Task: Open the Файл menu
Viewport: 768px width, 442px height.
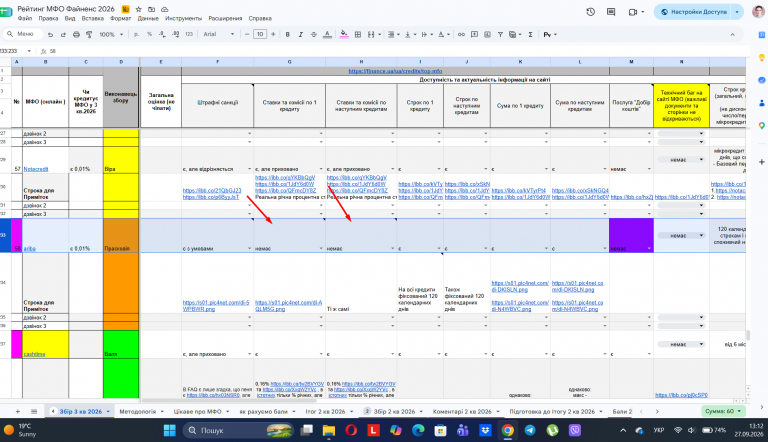Action: point(25,19)
